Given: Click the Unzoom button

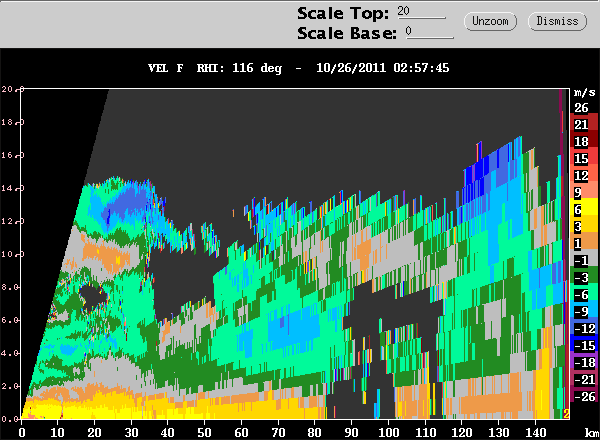Looking at the screenshot, I should coord(490,21).
